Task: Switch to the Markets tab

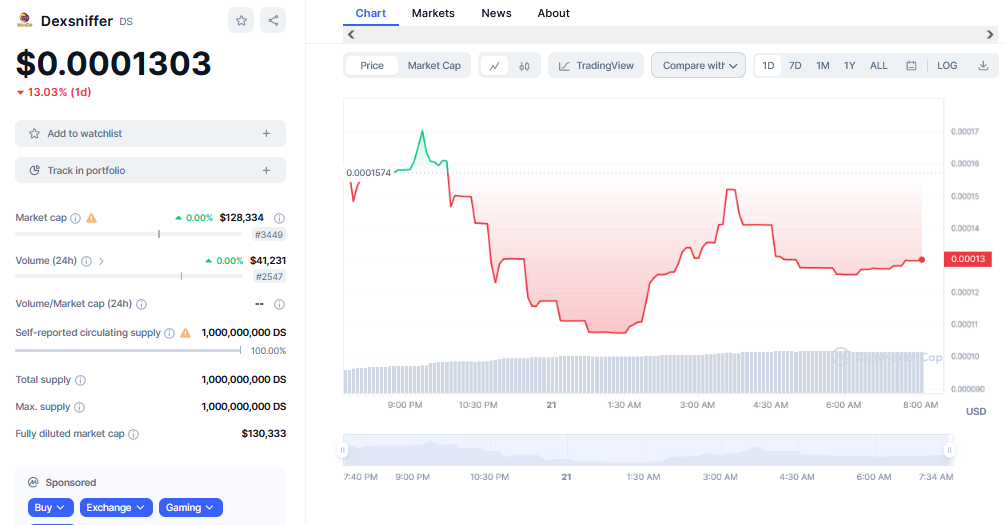Action: point(433,13)
